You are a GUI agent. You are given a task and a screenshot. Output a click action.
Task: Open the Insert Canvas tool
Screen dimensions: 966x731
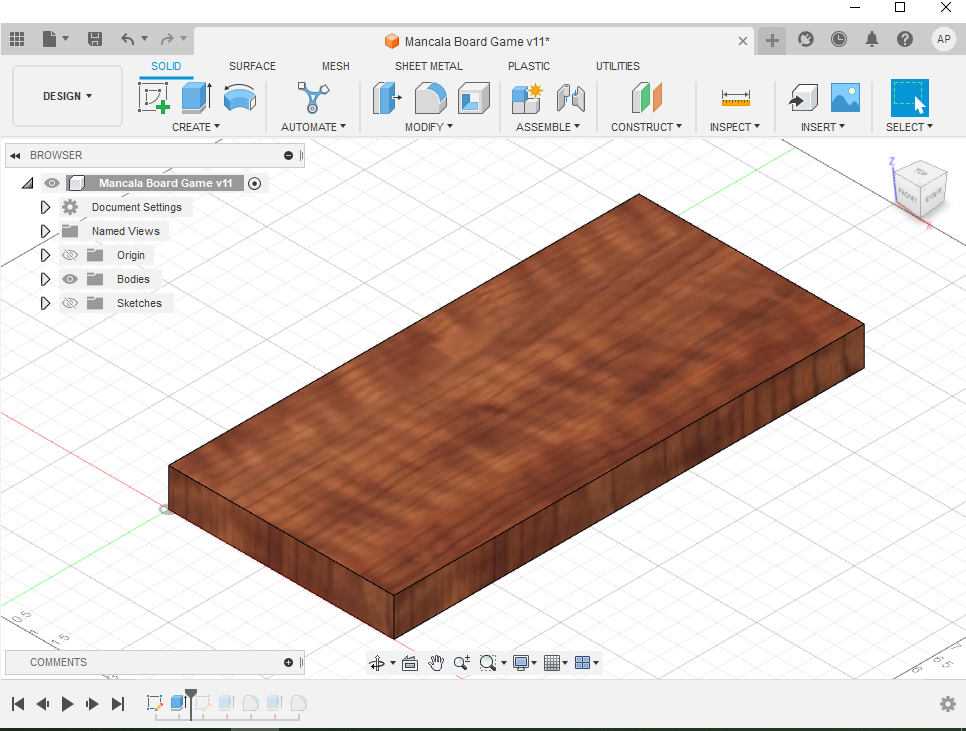tap(845, 98)
